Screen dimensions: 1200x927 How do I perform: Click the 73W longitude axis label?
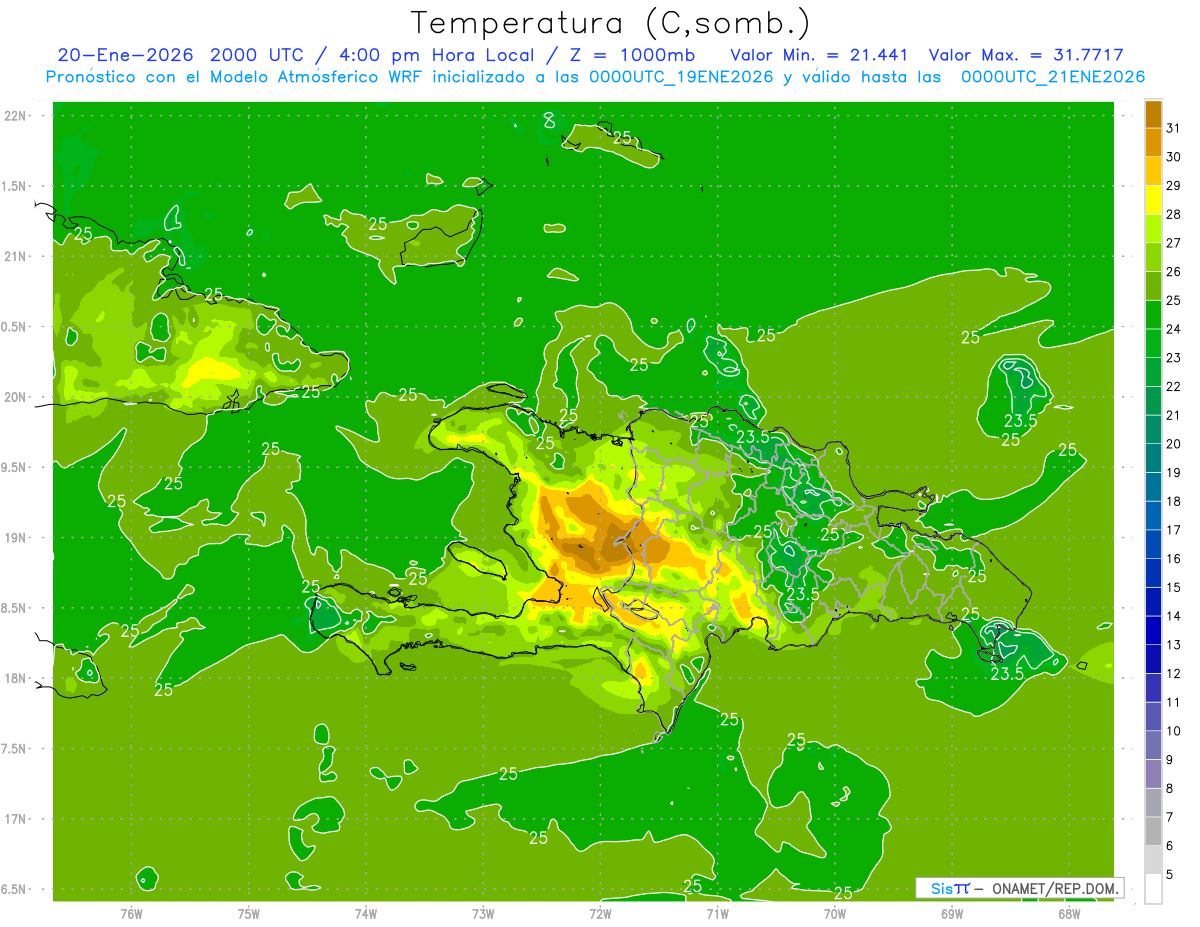point(483,913)
